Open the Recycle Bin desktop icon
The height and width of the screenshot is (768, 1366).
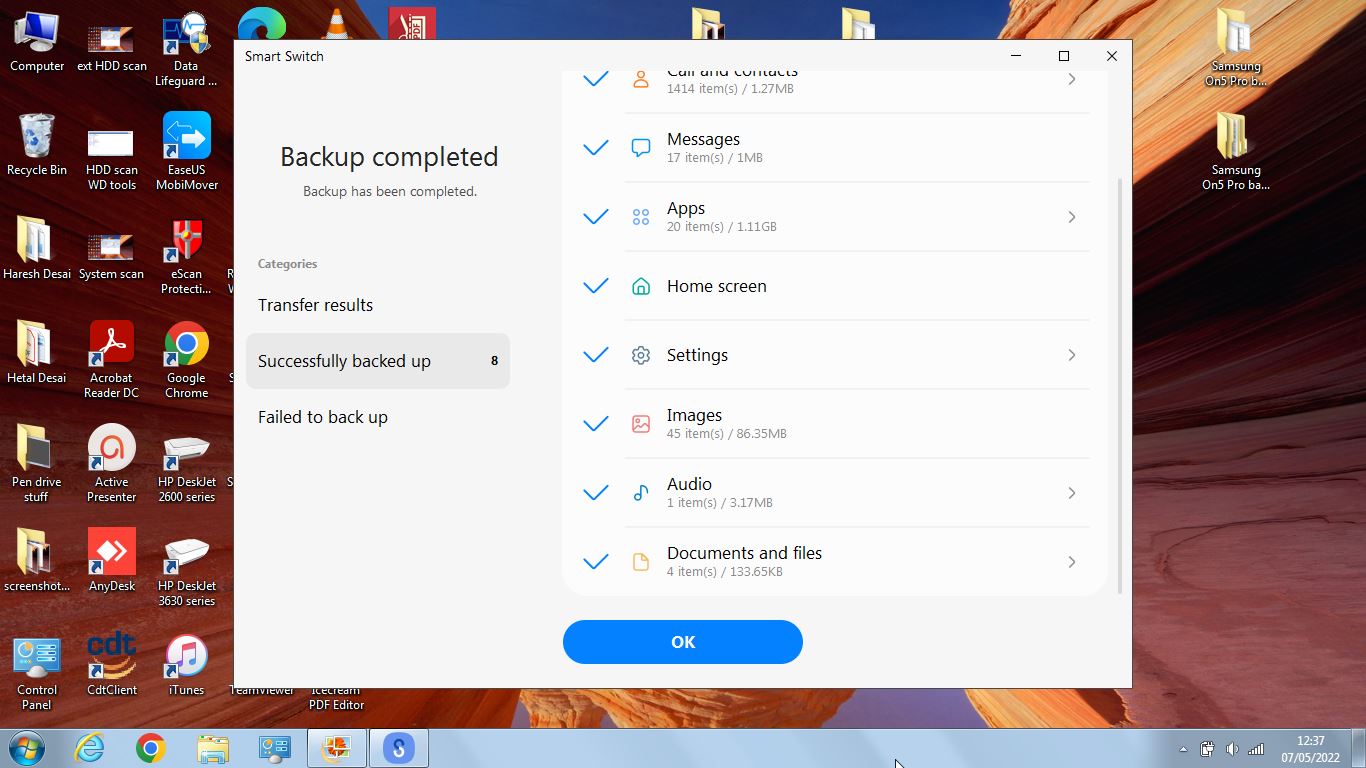point(37,145)
